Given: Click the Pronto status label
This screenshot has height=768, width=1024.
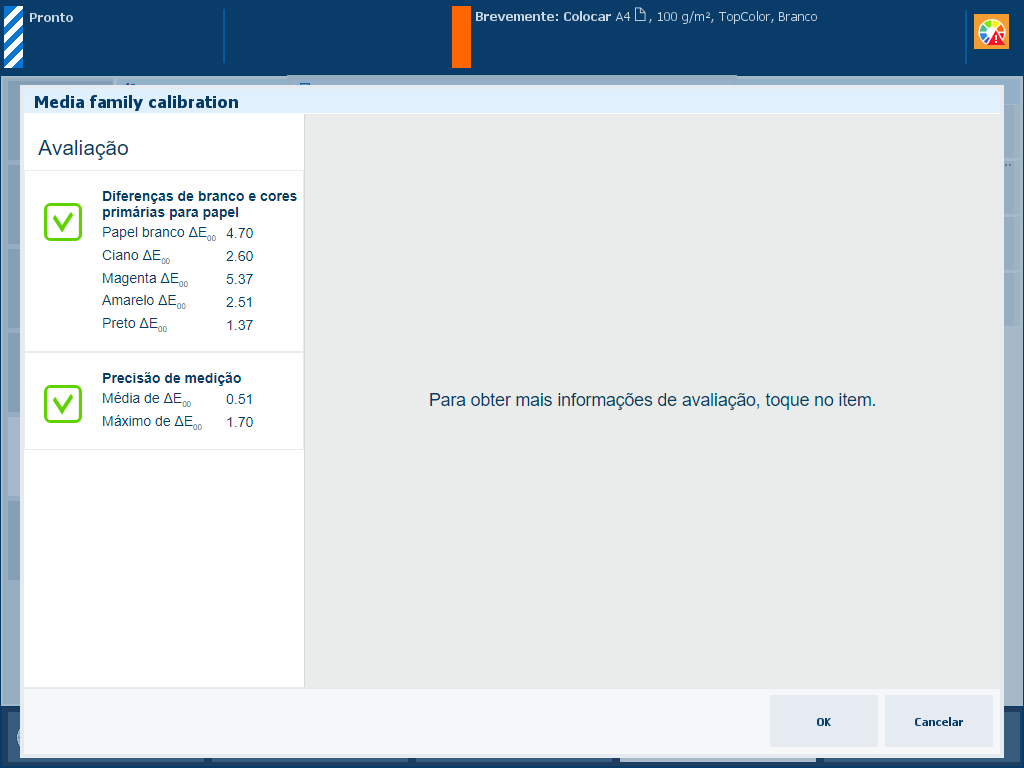Looking at the screenshot, I should (x=51, y=18).
